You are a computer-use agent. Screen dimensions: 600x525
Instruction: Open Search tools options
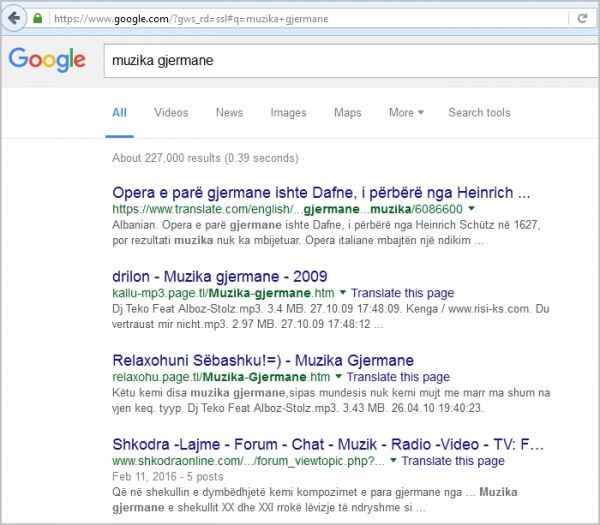click(x=479, y=112)
